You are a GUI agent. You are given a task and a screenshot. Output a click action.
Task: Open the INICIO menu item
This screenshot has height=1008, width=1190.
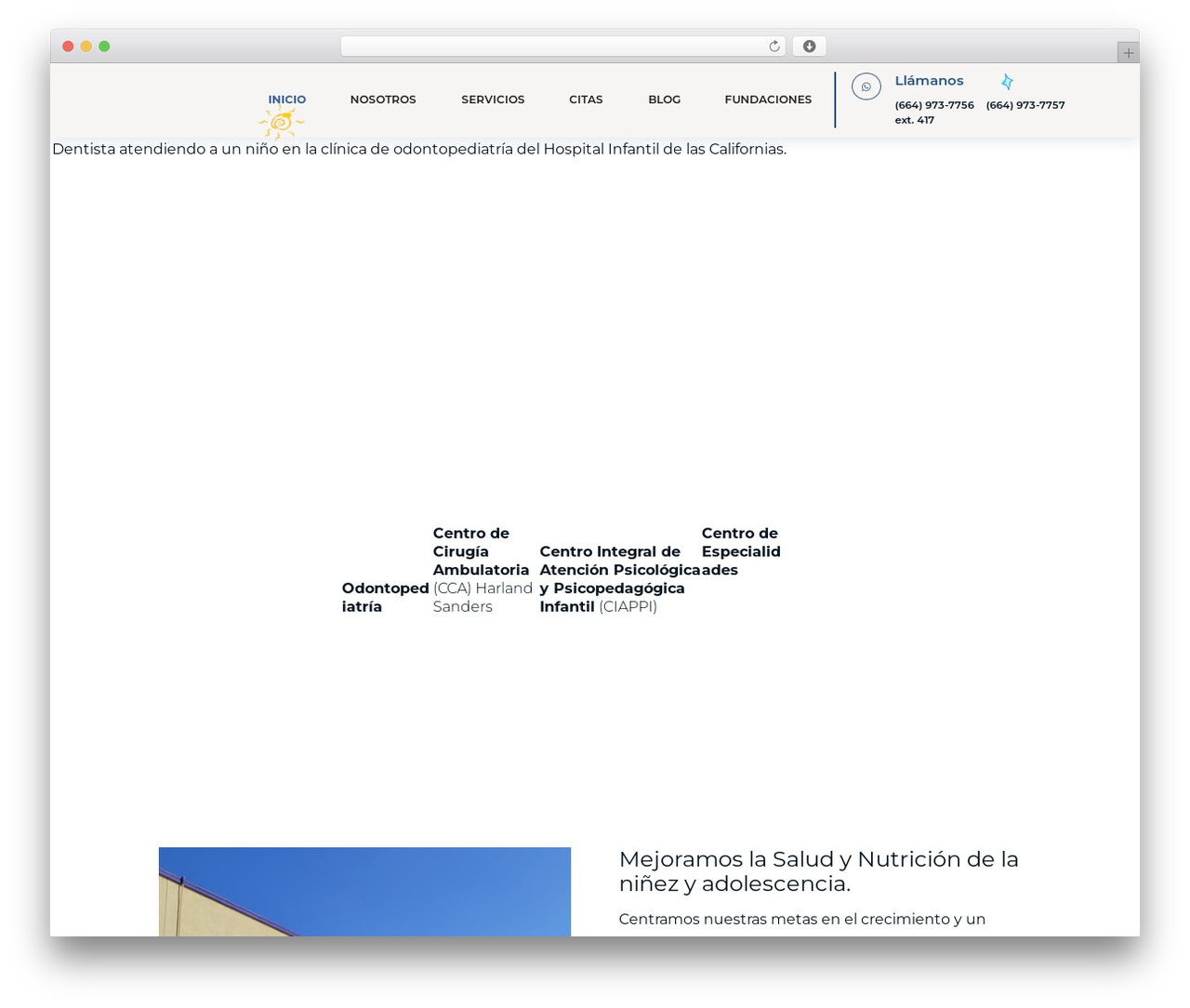pos(287,99)
